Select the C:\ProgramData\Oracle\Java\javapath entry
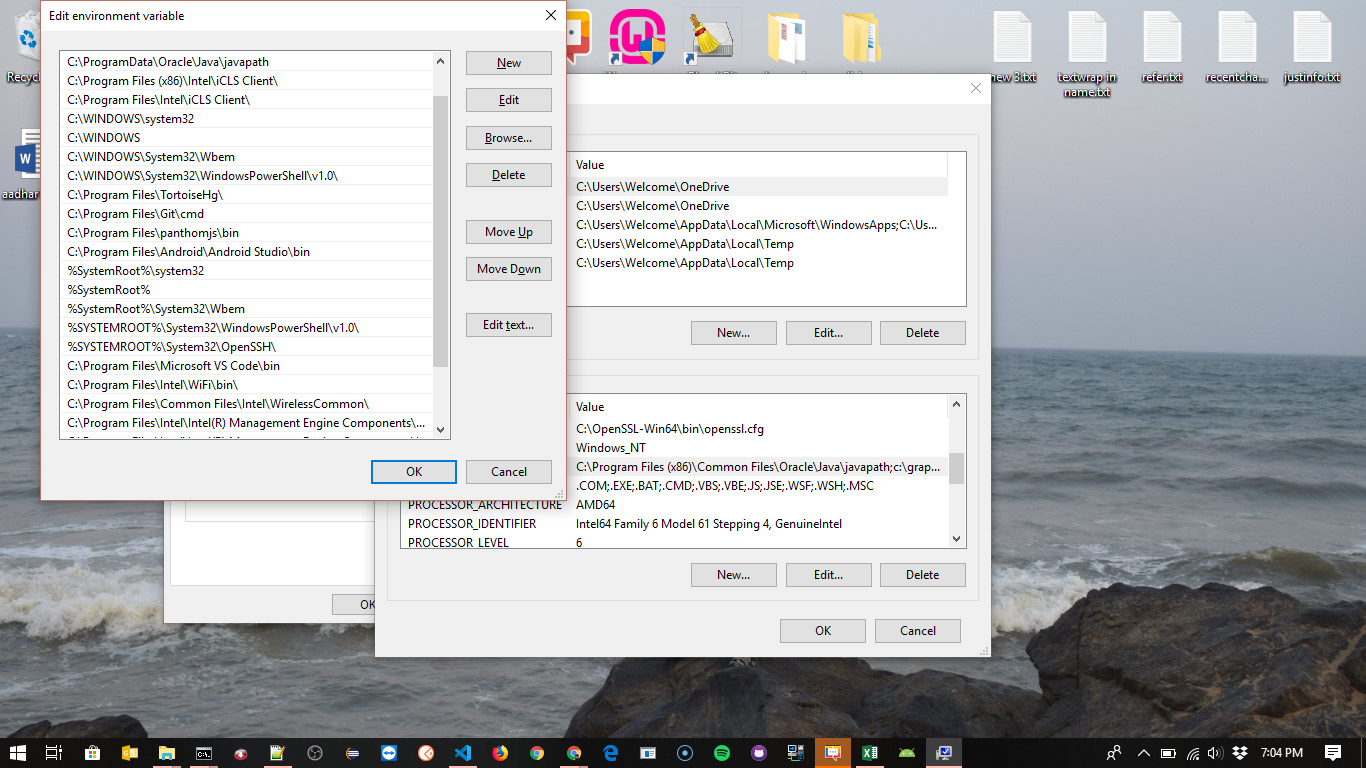The width and height of the screenshot is (1366, 768). (x=247, y=62)
